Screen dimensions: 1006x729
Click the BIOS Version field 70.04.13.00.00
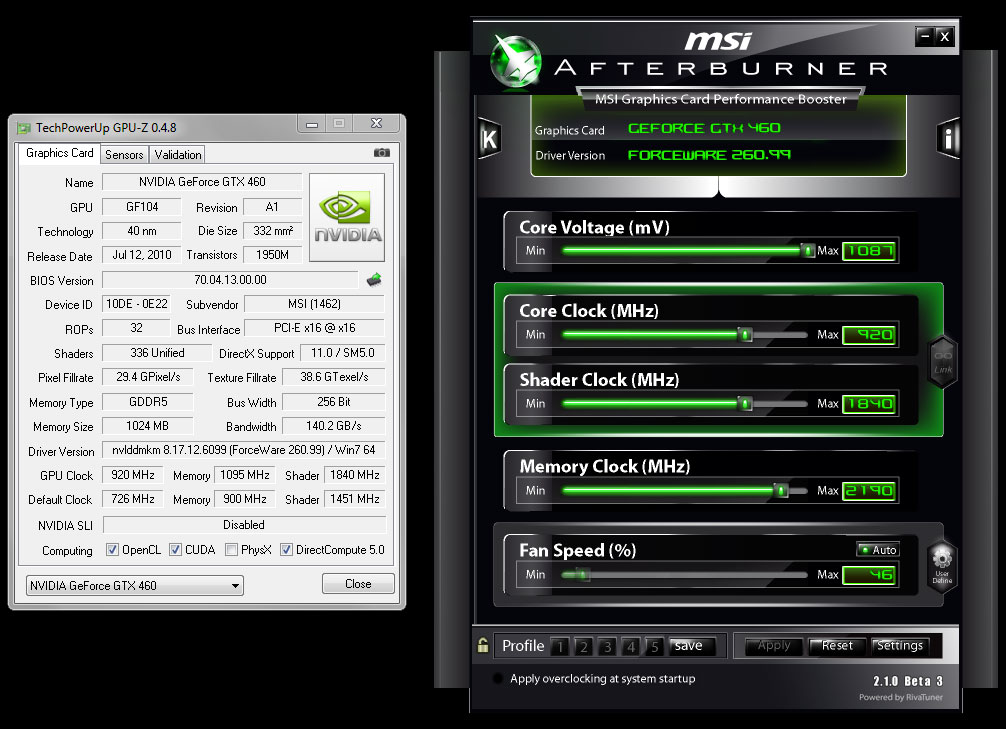[x=230, y=280]
